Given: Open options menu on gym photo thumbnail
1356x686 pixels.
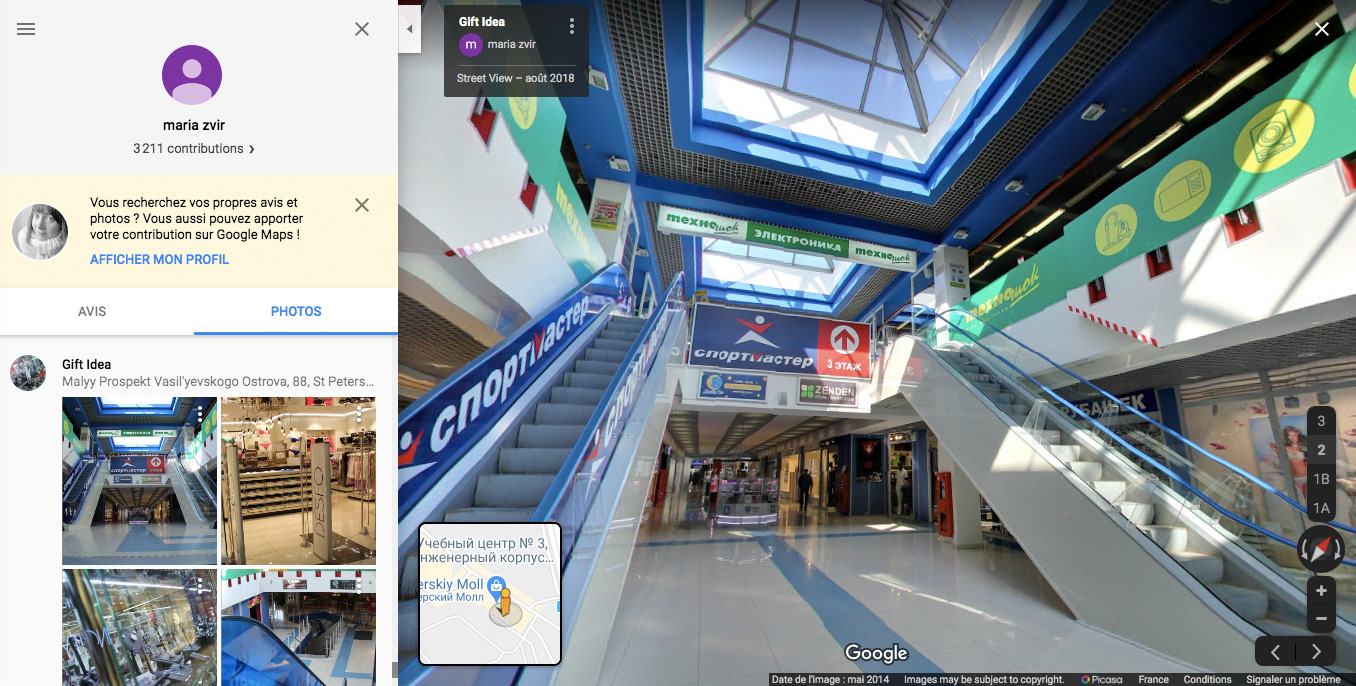Looking at the screenshot, I should [201, 586].
